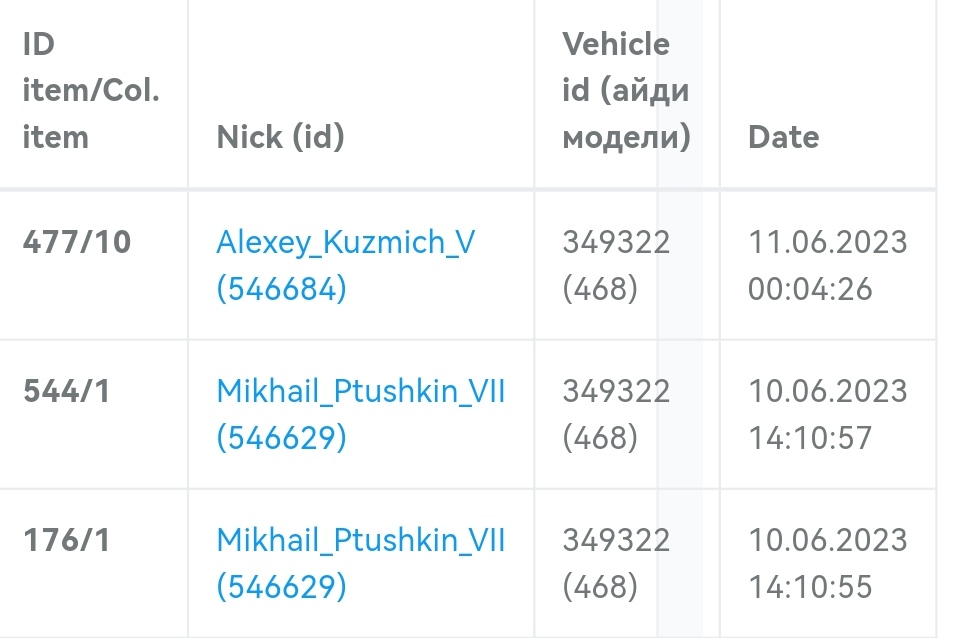The width and height of the screenshot is (963, 638).
Task: Click the 10.06.2023 date in the 176/1 row
Action: click(827, 541)
